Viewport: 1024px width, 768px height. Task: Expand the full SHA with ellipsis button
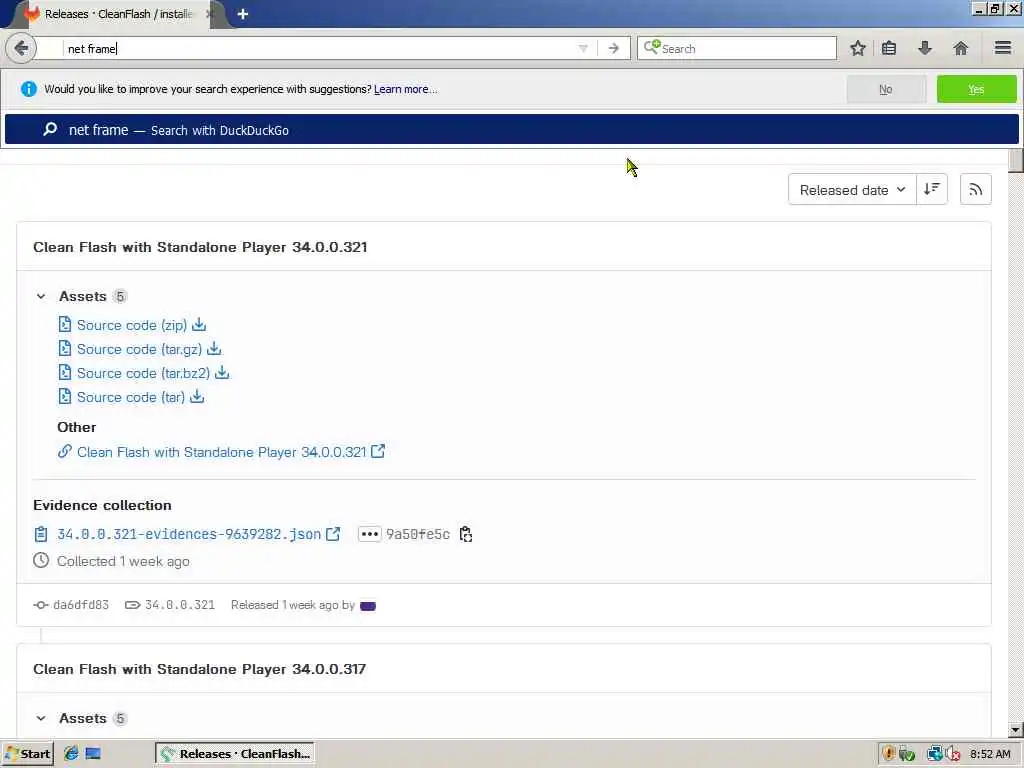(370, 534)
